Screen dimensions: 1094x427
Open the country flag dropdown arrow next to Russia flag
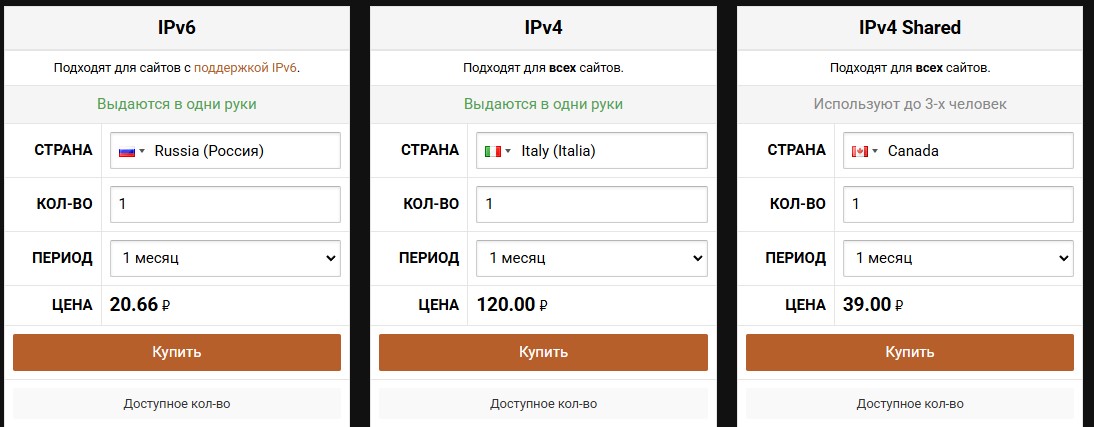(142, 151)
